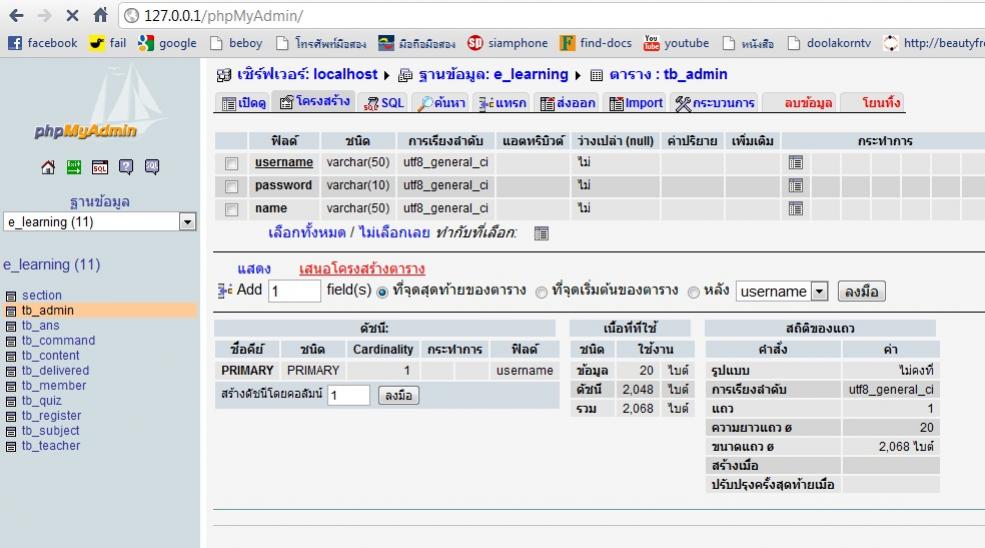985x548 pixels.
Task: Click the green log out icon in sidebar
Action: point(74,167)
